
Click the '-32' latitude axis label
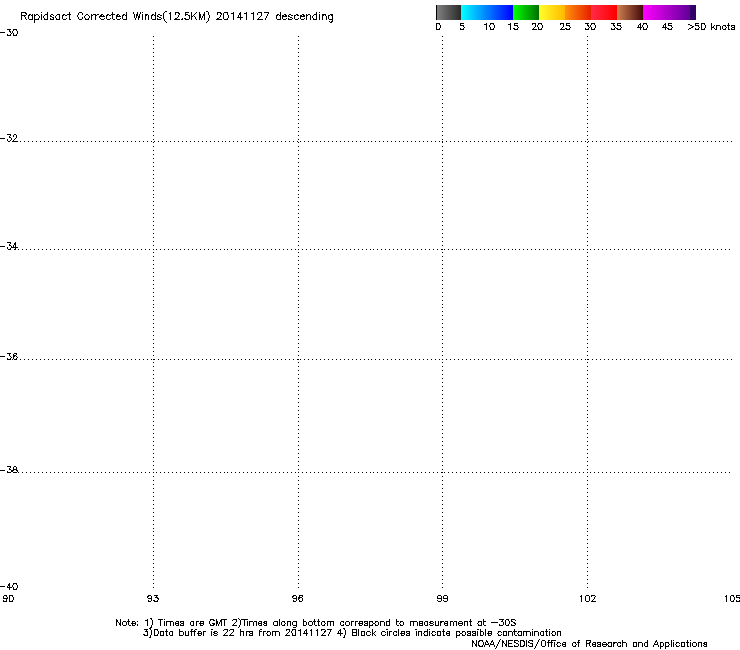coord(9,138)
